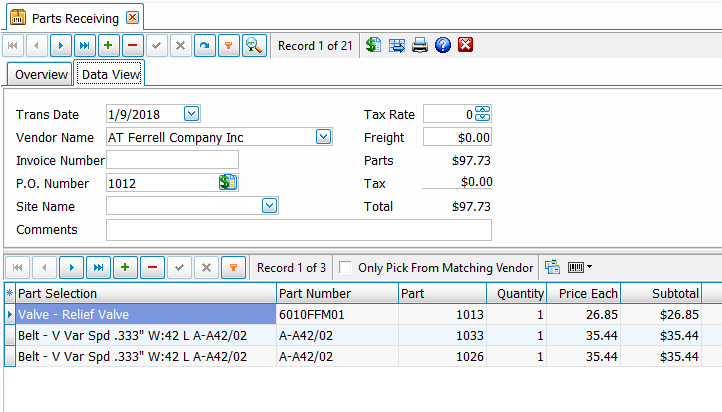This screenshot has height=412, width=722.
Task: Select Parts Receiving window tab
Action: (x=75, y=18)
